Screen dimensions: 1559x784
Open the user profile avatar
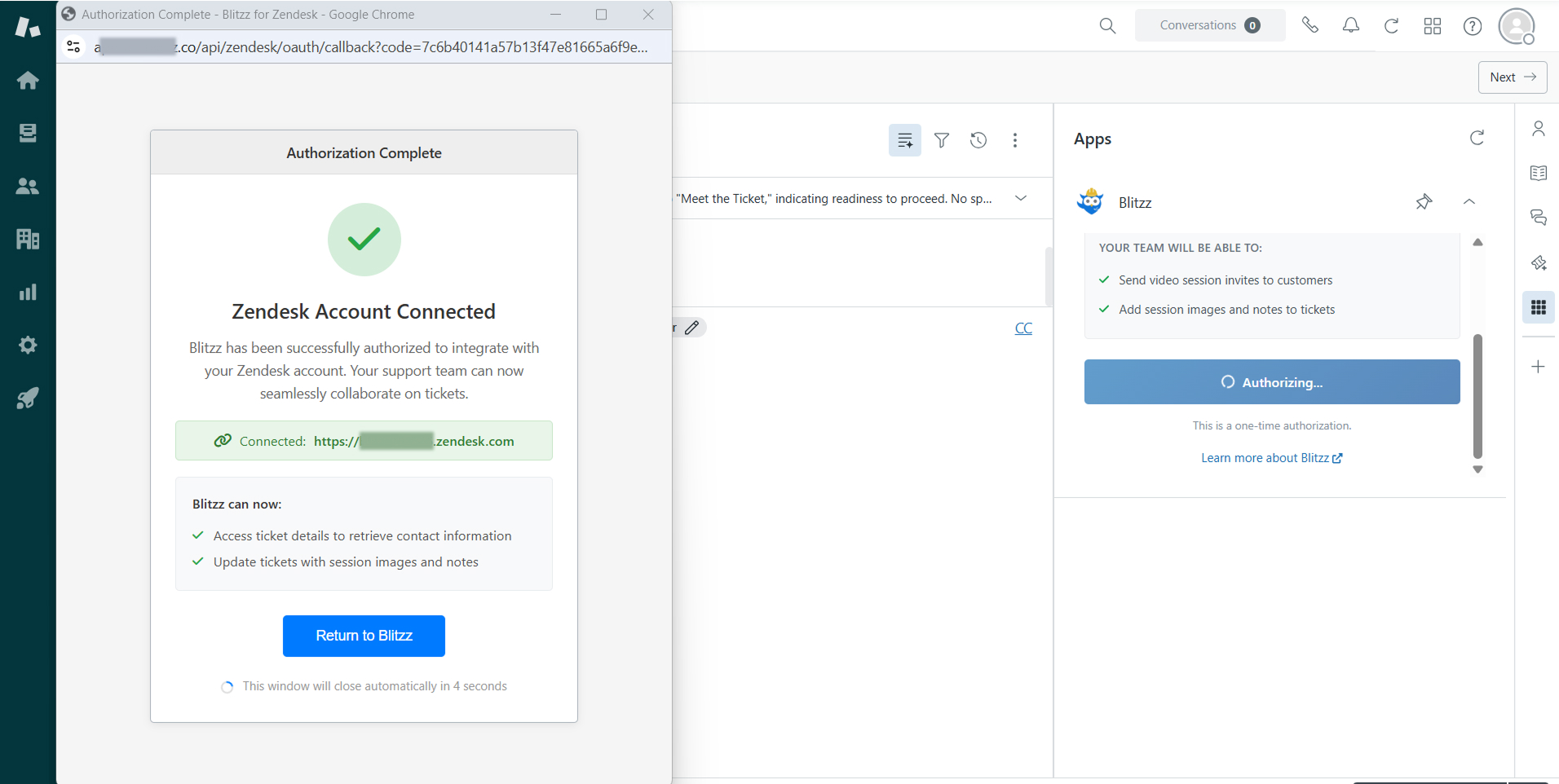(x=1517, y=26)
